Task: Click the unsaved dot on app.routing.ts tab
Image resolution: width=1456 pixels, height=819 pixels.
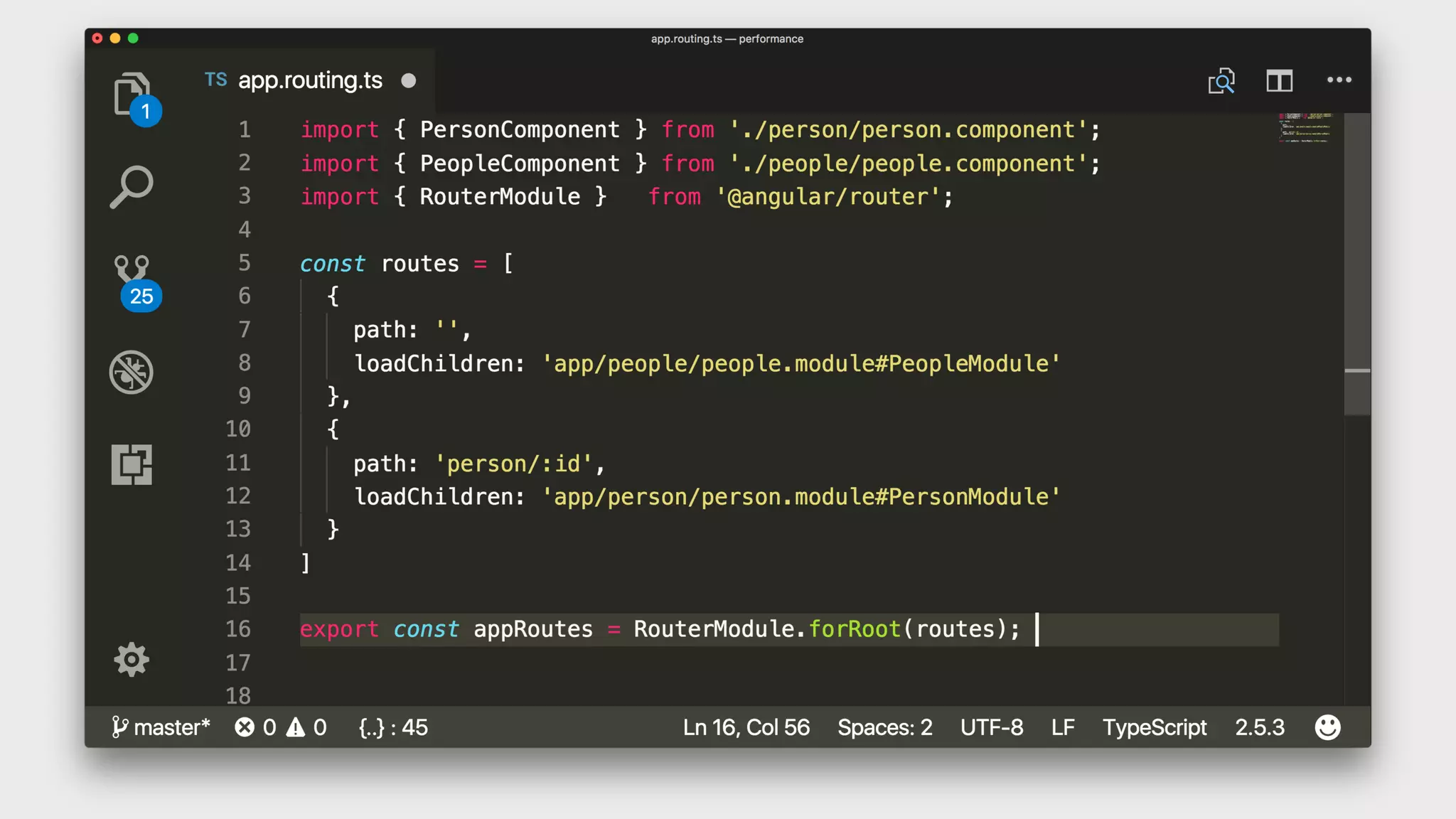Action: [x=409, y=81]
